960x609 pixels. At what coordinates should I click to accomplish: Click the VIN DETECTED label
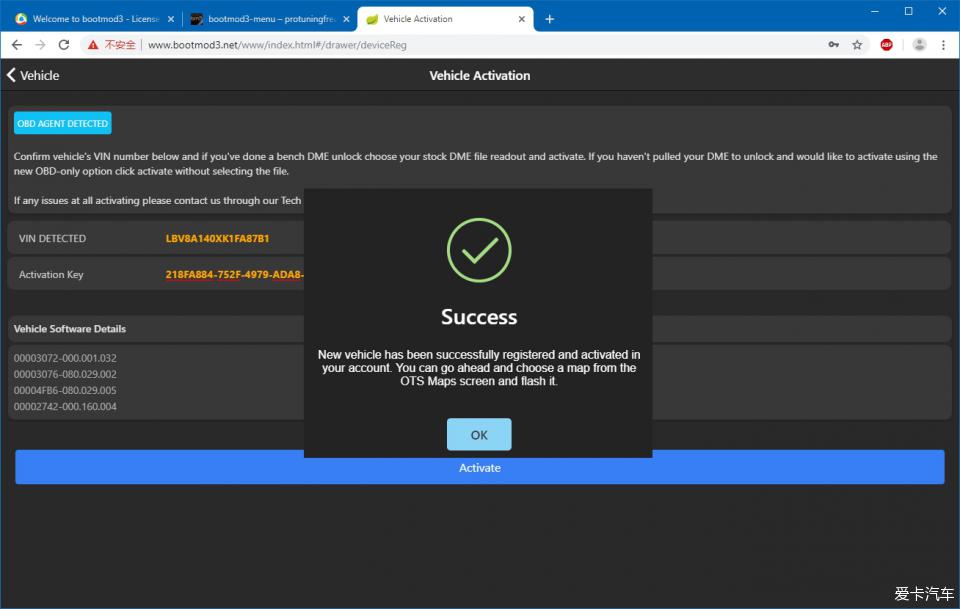(52, 238)
